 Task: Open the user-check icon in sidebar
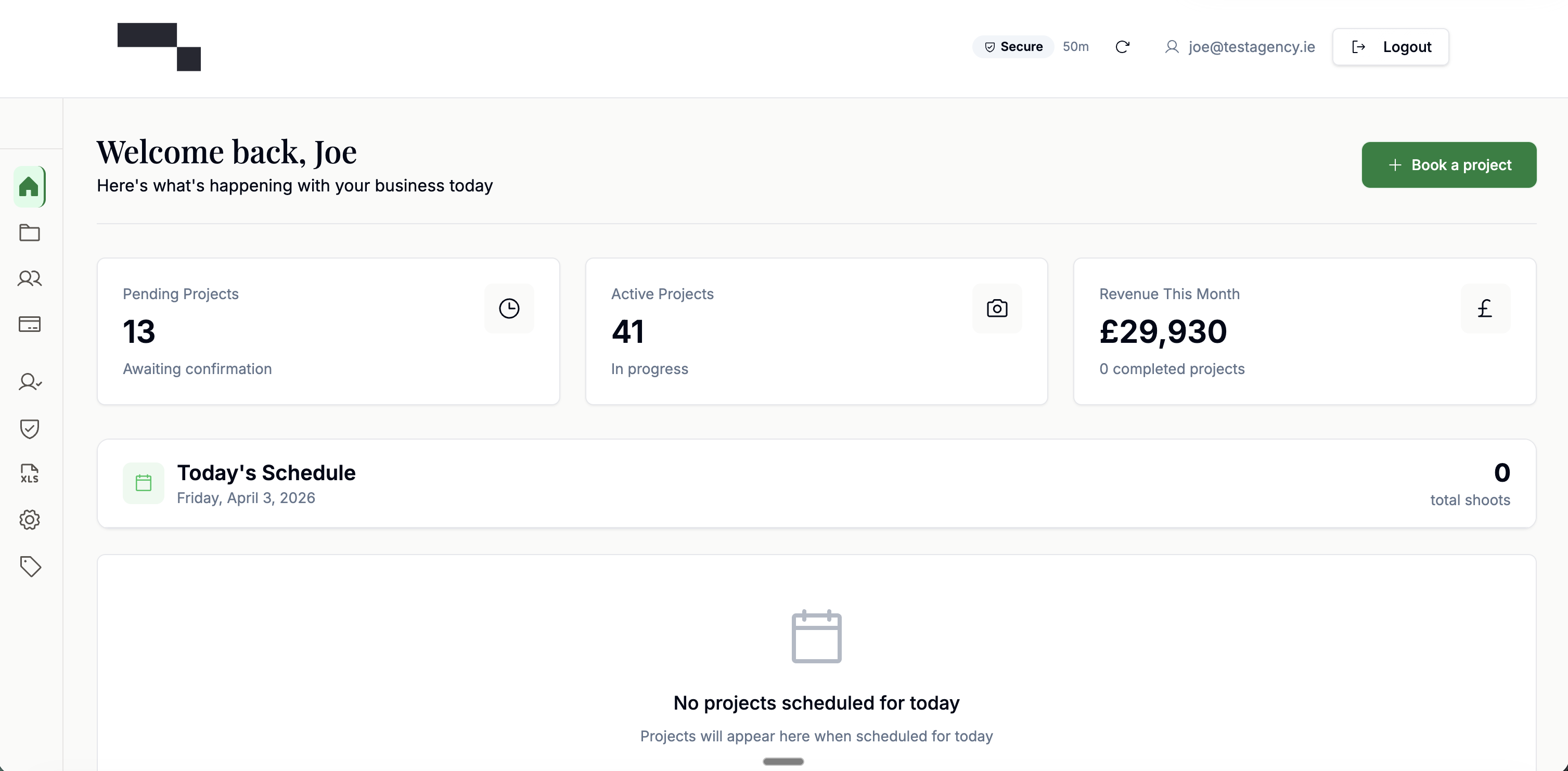click(x=29, y=382)
